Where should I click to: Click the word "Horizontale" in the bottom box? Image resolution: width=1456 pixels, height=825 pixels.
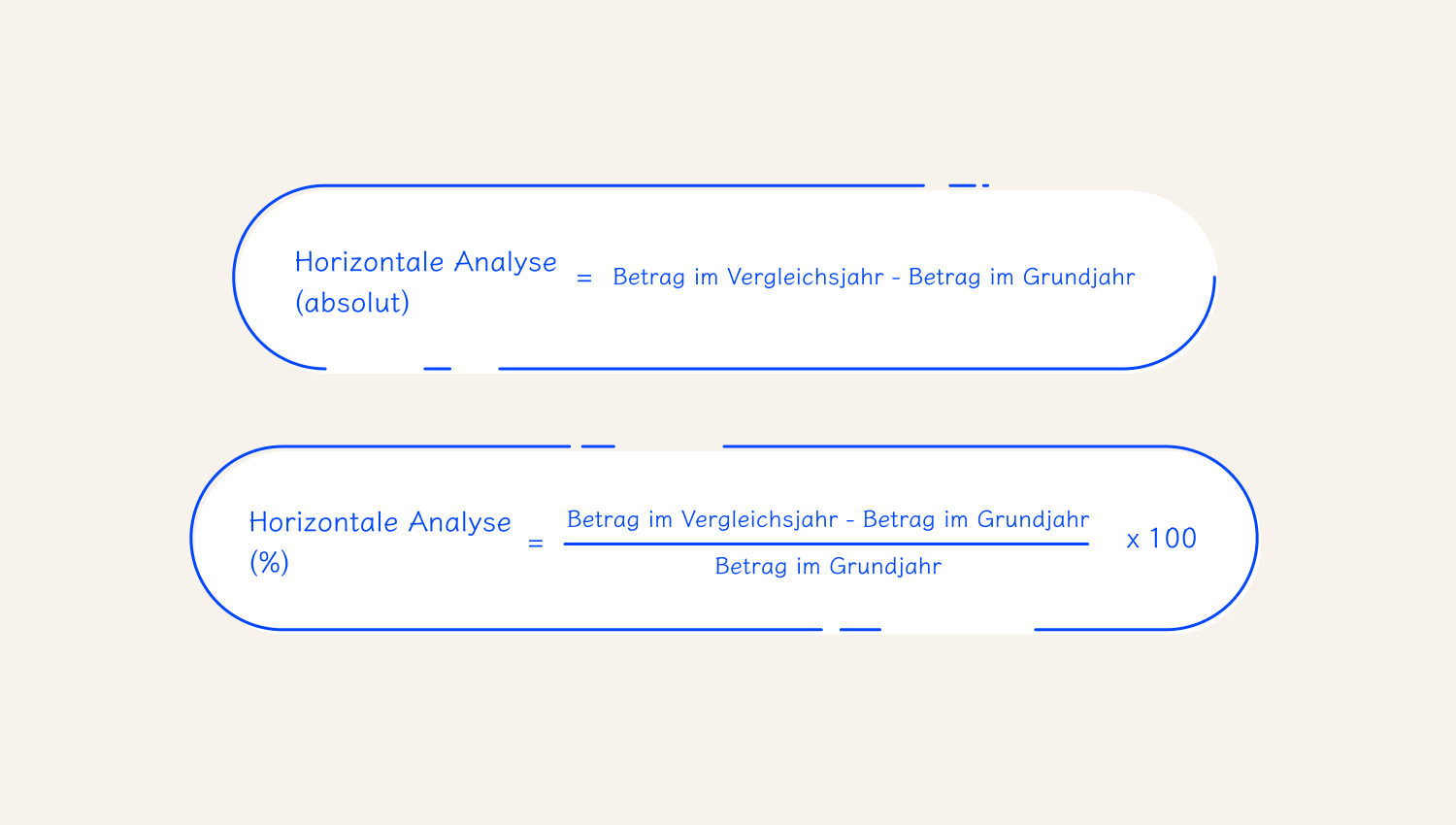tap(324, 522)
